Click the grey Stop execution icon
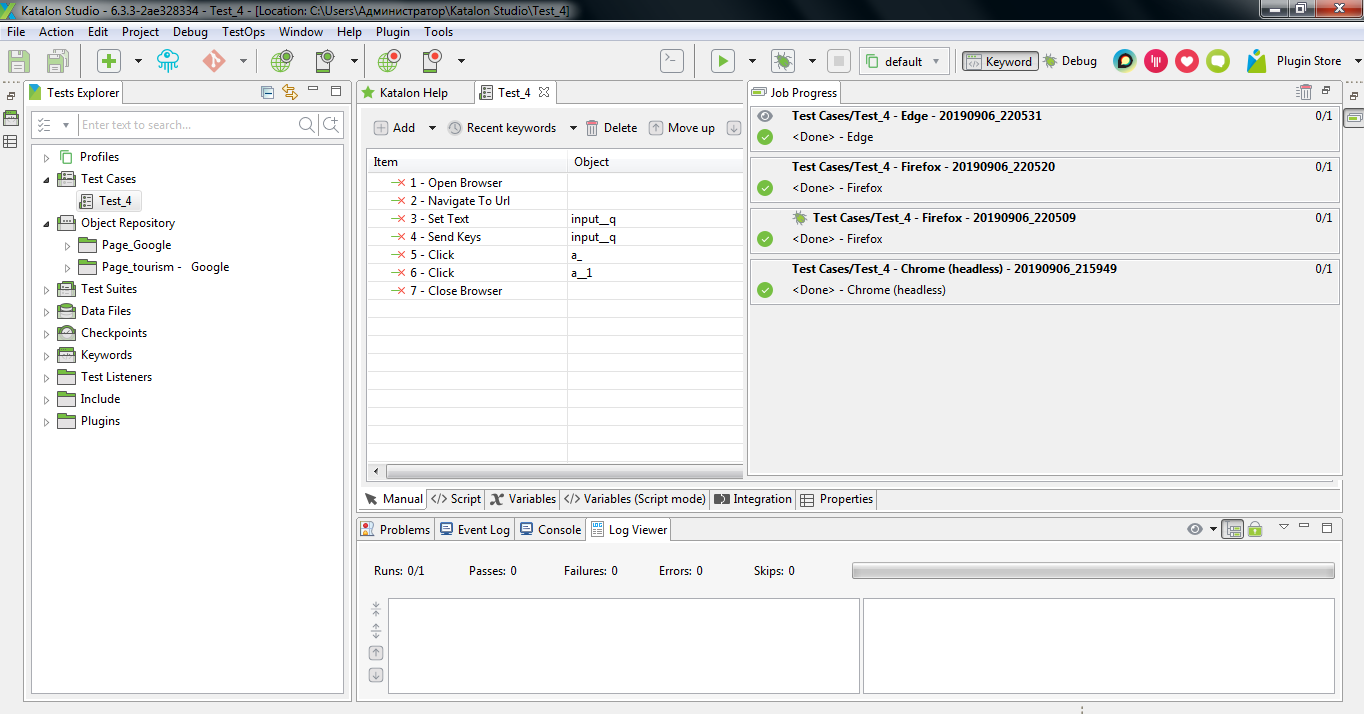 pyautogui.click(x=839, y=61)
